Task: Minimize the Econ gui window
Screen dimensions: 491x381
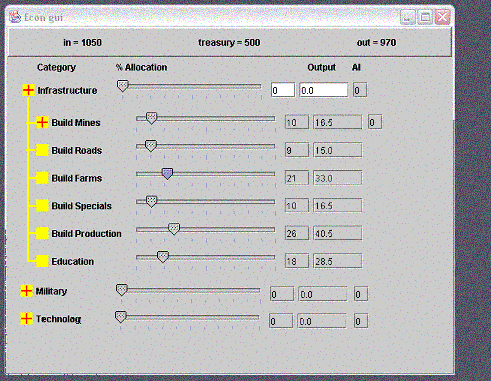Action: [407, 17]
